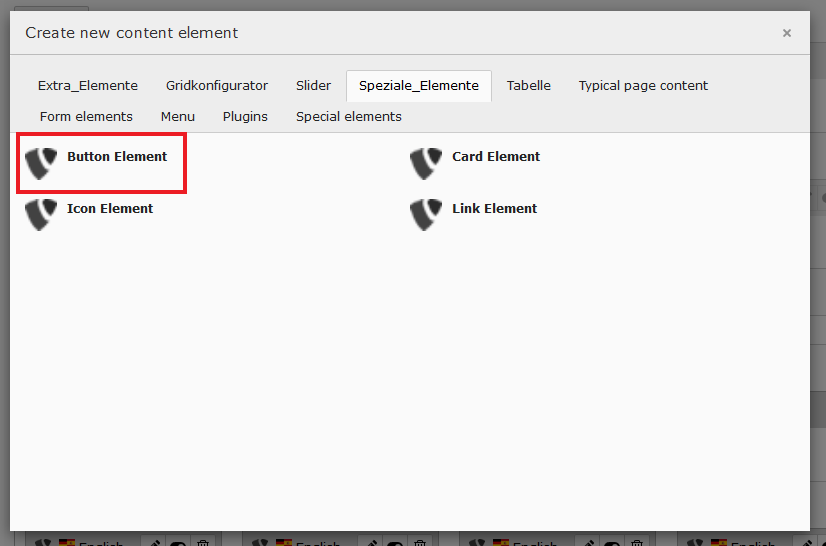Go to the Typical page content tab
Screen dimensions: 826x546
pos(643,85)
